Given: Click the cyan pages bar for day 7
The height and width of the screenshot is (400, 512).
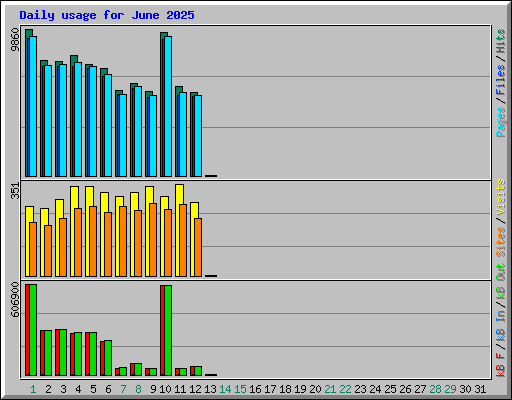Looking at the screenshot, I should click(123, 135).
